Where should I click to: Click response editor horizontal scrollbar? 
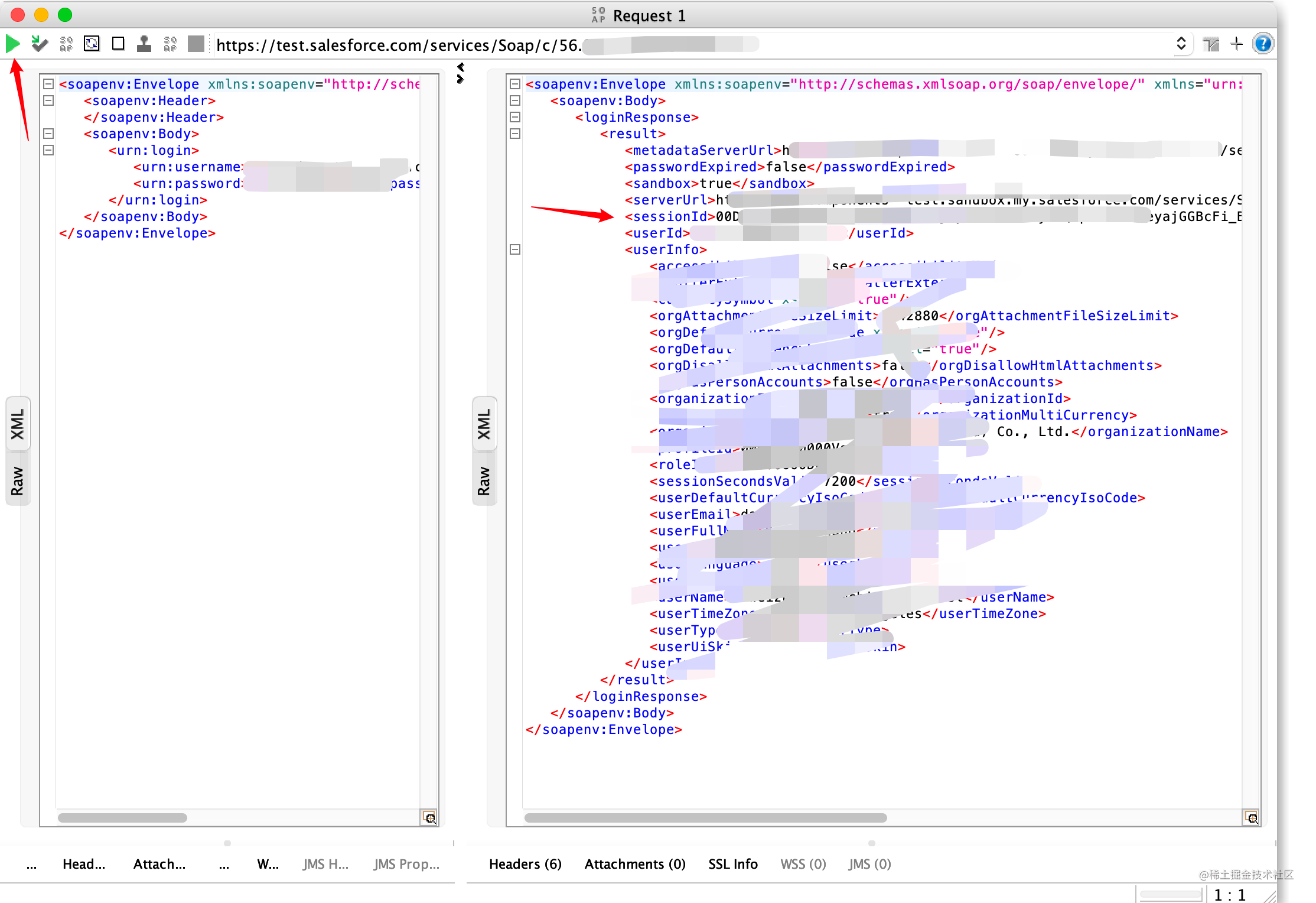705,818
